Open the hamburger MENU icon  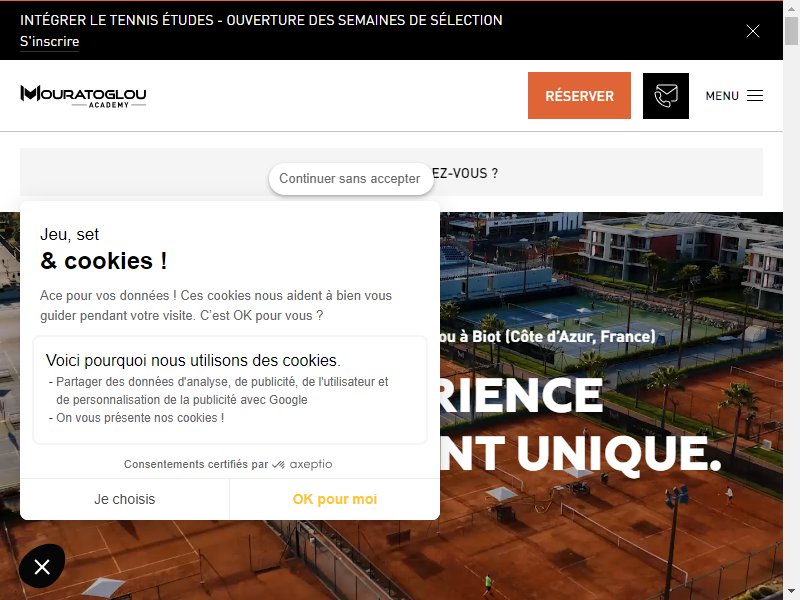[x=755, y=95]
